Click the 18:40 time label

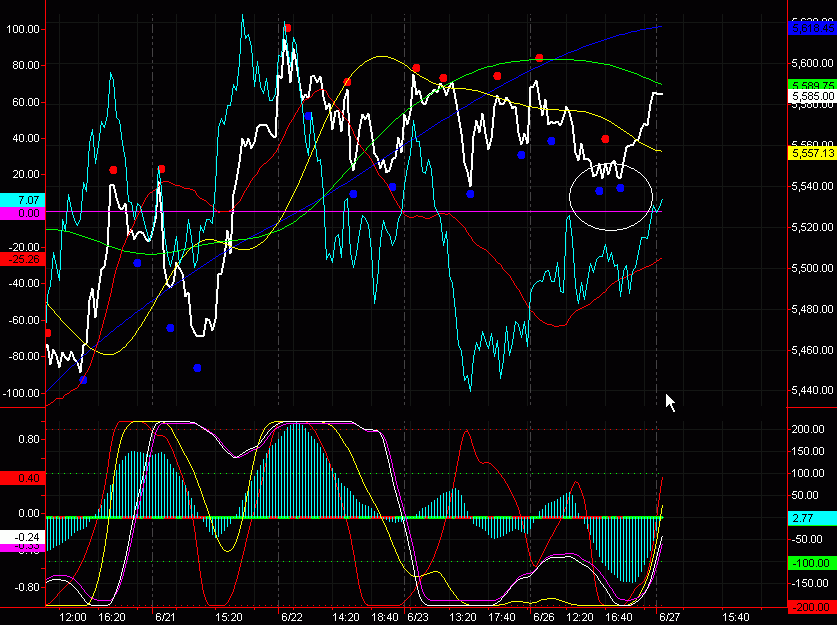coord(385,618)
